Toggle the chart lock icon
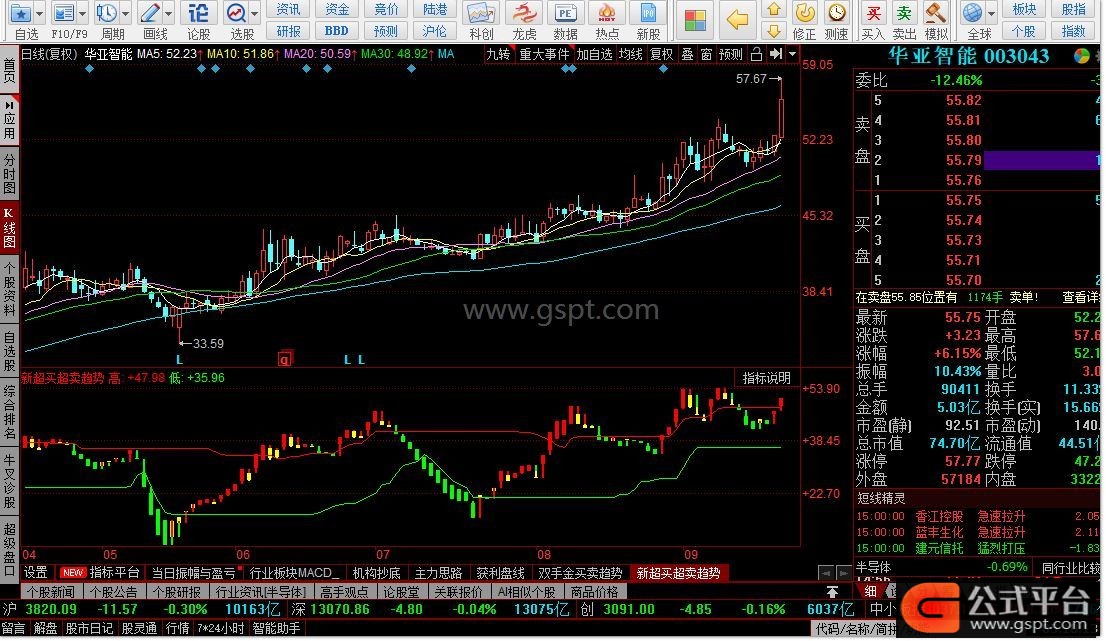 (757, 54)
